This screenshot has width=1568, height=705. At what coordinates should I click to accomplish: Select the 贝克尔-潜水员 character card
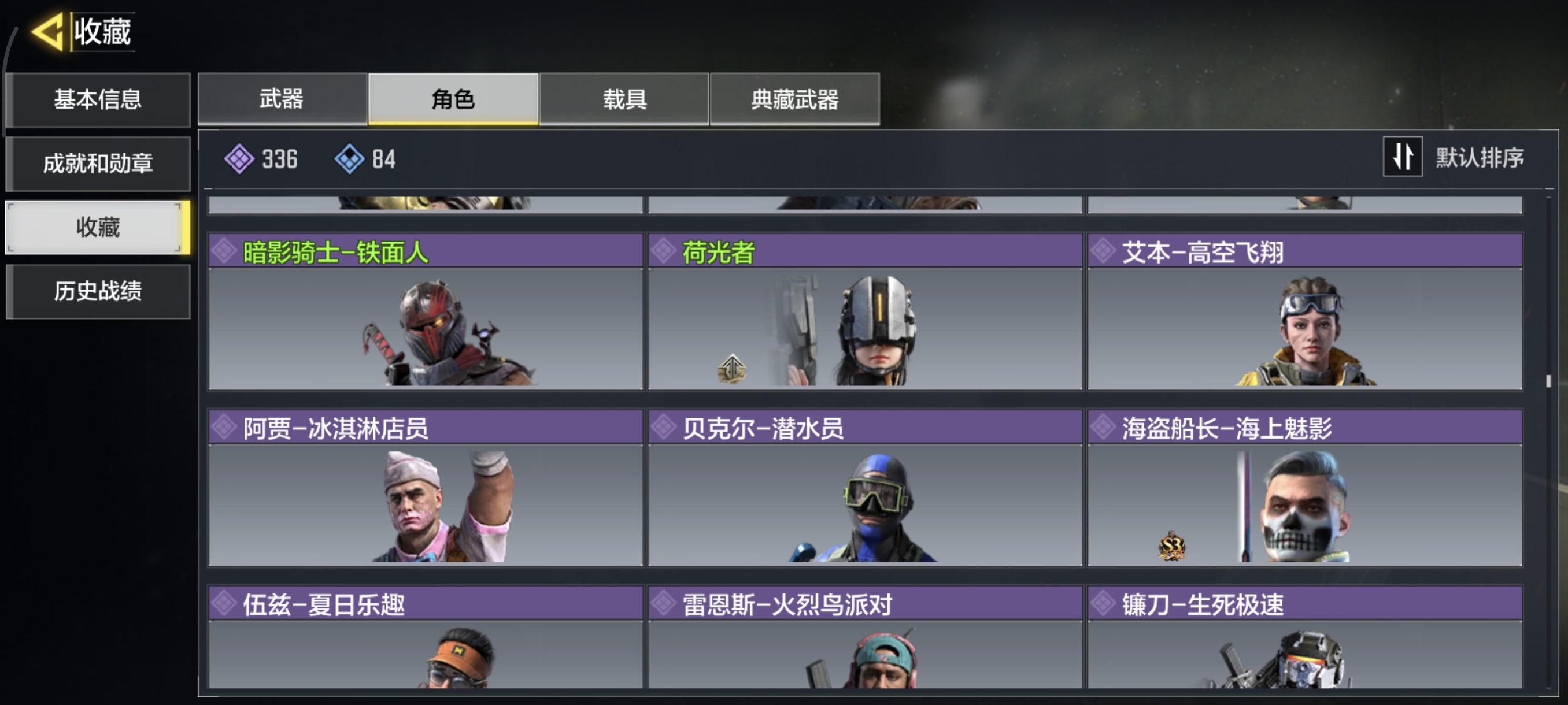click(865, 488)
